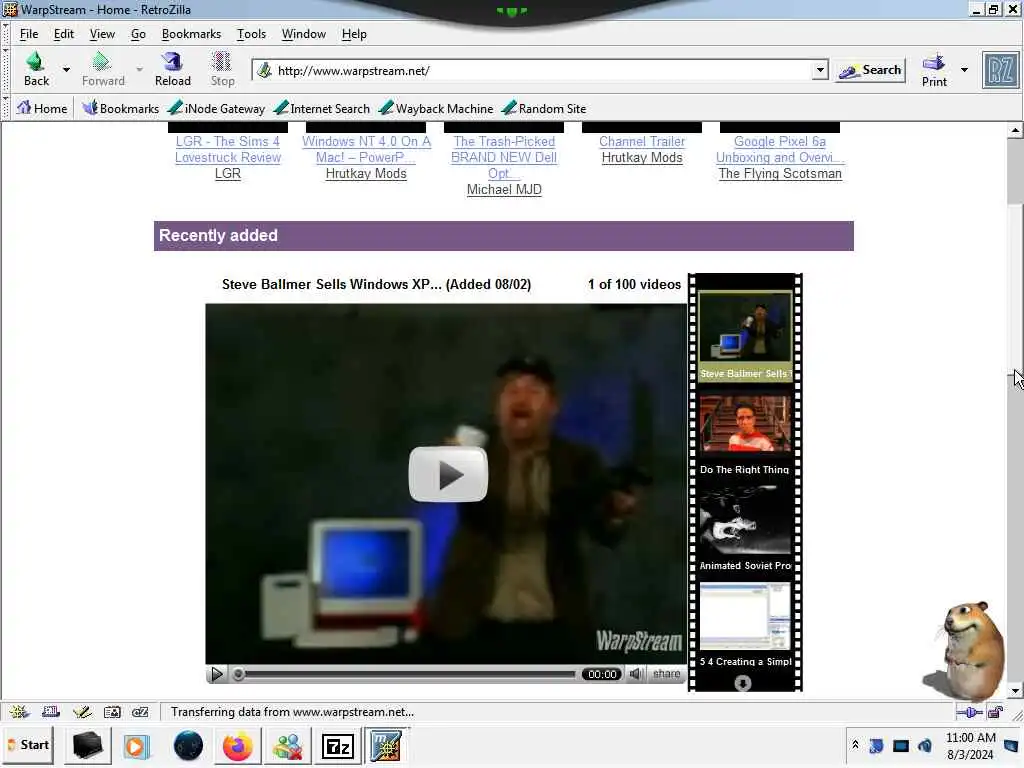Launch 7-Zip from the taskbar
Viewport: 1024px width, 768px height.
(x=338, y=746)
